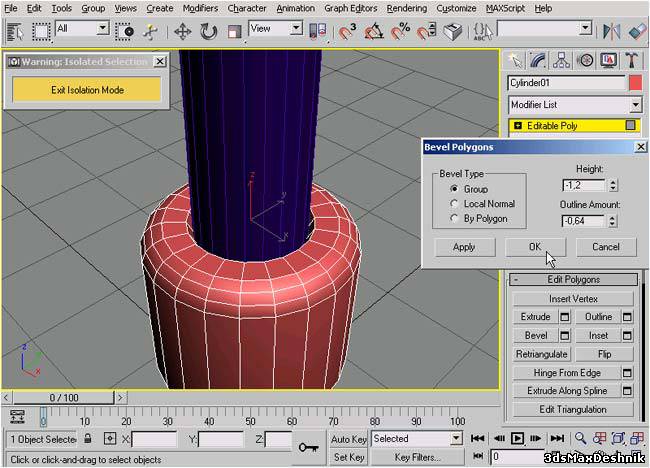
Task: Toggle the Selection Lock padlock
Action: click(x=87, y=439)
